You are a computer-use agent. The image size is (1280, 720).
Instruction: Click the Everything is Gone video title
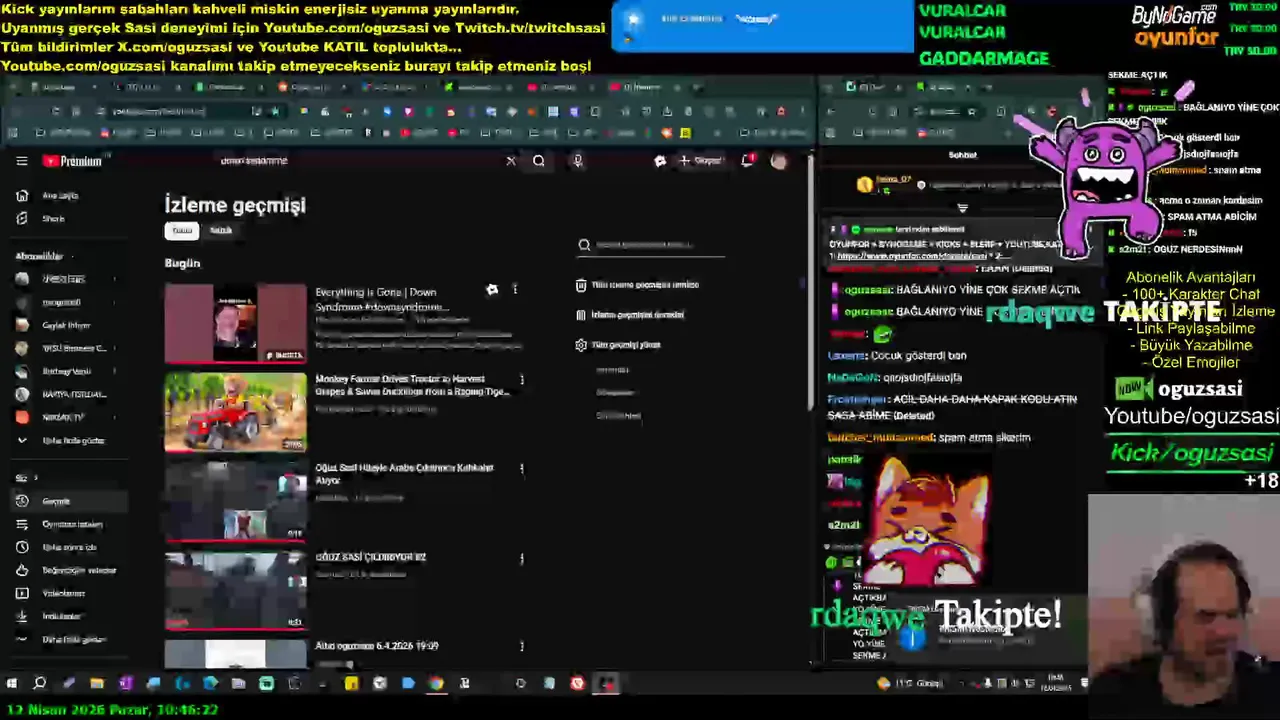coord(381,299)
